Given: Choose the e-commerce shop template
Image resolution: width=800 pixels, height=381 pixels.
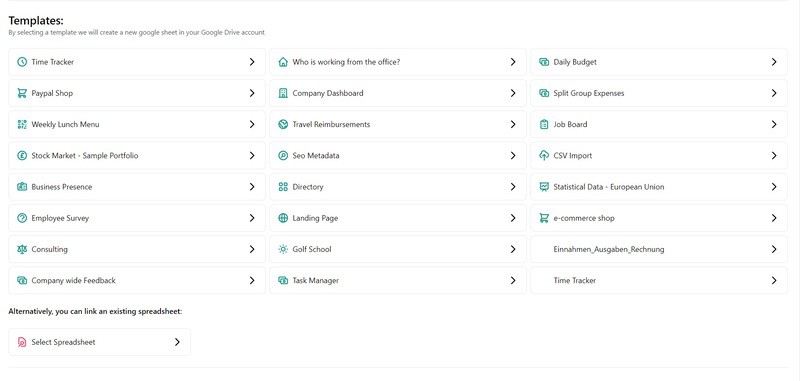Looking at the screenshot, I should [659, 218].
